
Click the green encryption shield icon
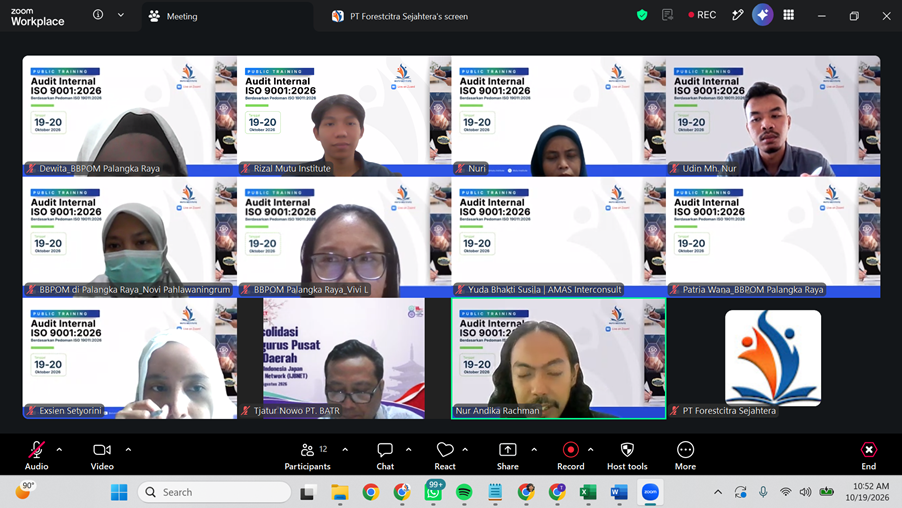pos(642,15)
